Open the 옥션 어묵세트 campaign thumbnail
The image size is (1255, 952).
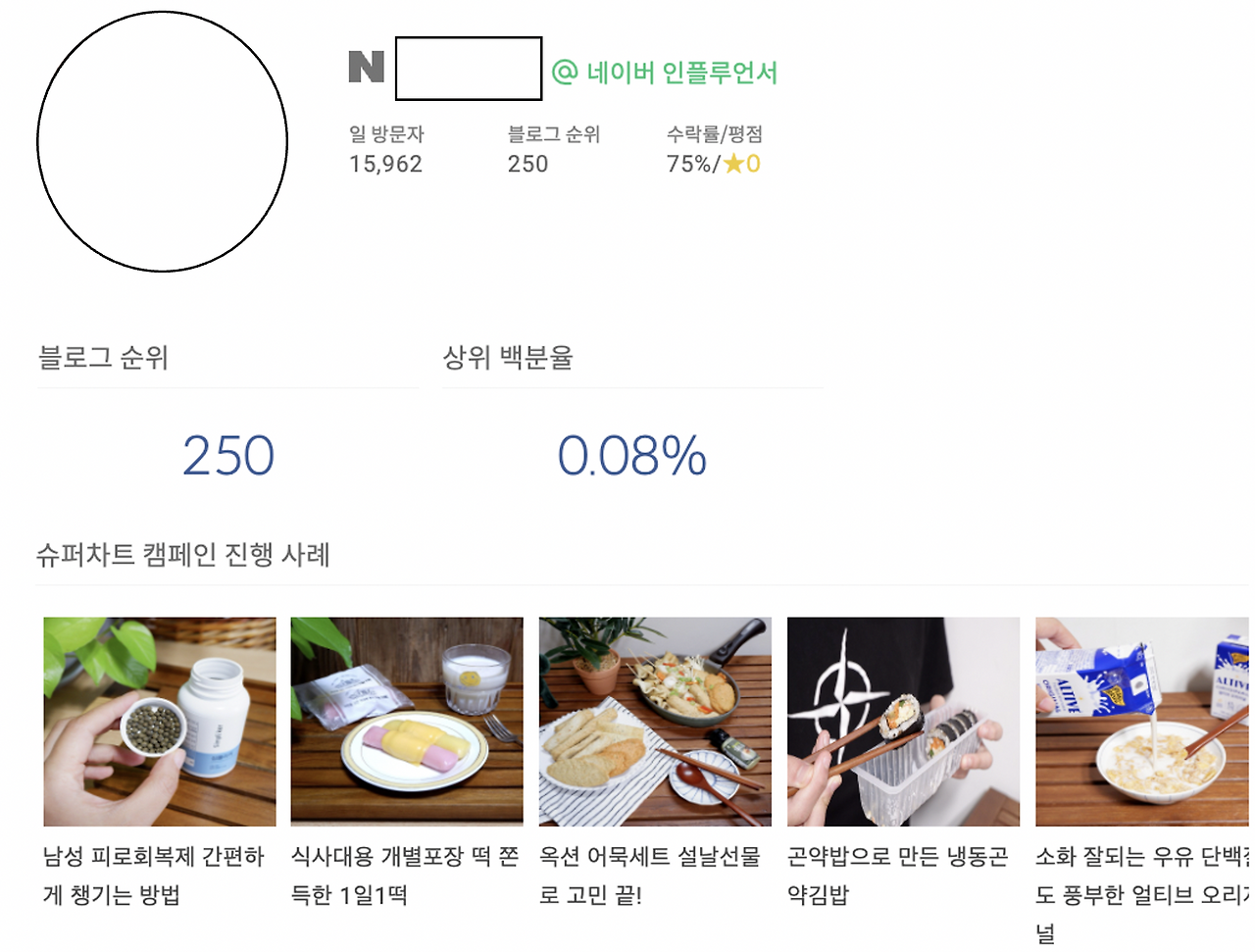(655, 720)
